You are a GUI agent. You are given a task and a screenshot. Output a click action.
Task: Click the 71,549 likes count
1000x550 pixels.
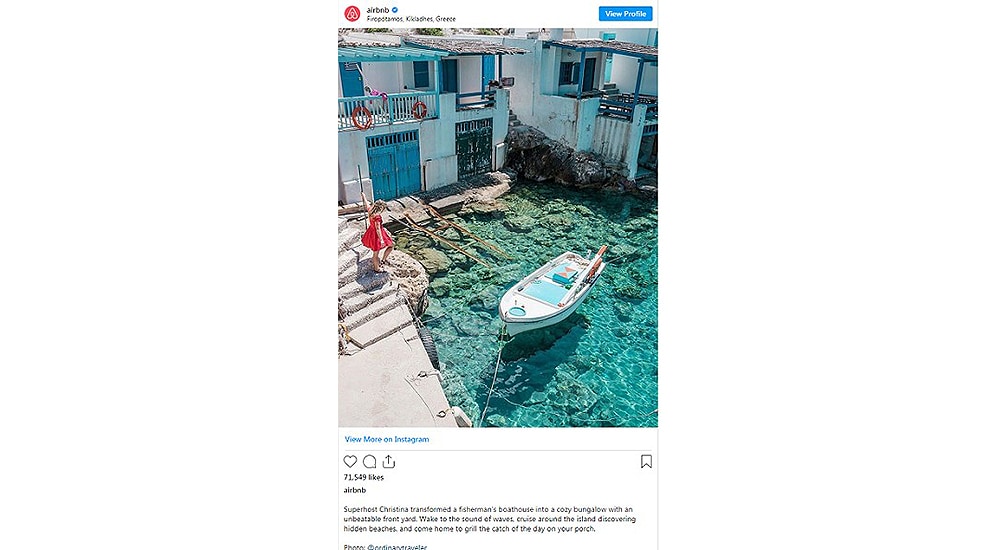[363, 478]
